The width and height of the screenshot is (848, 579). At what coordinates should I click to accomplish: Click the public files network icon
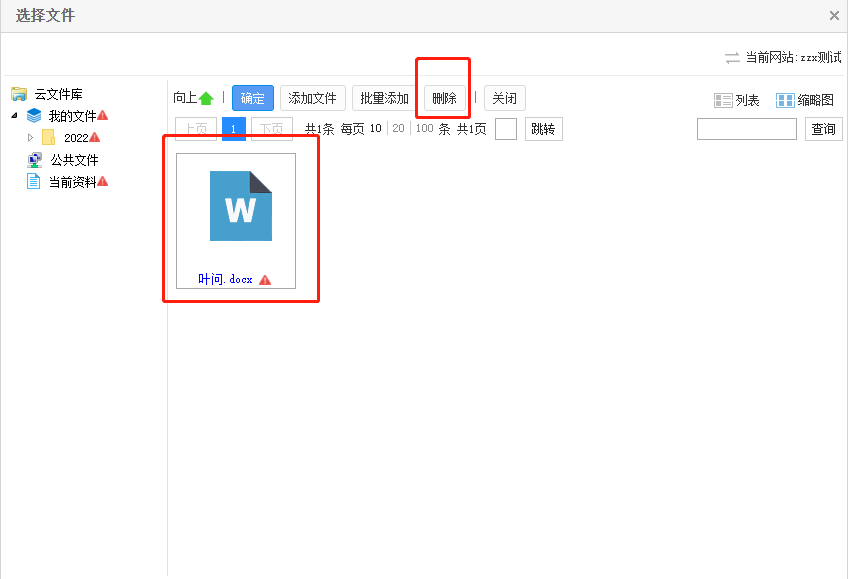[35, 160]
